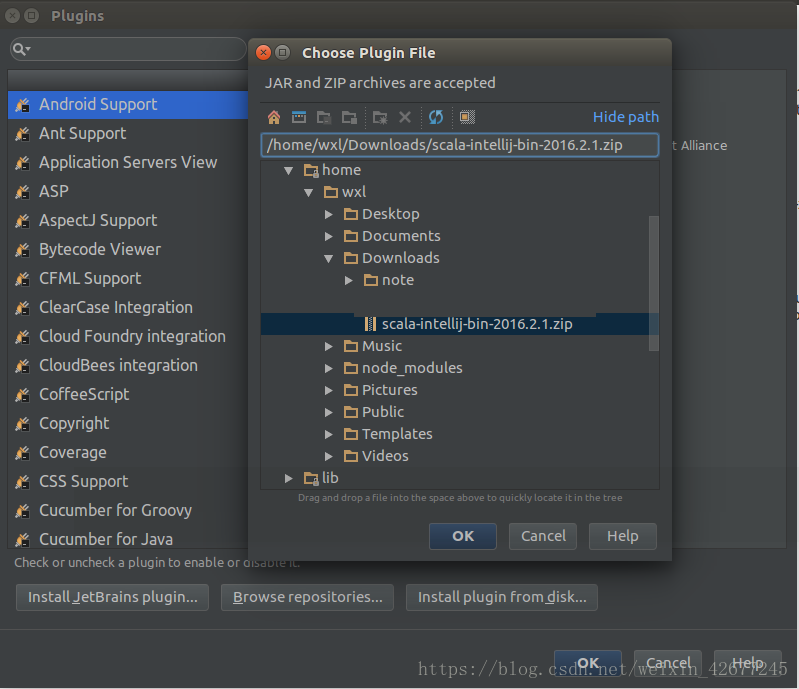The image size is (799, 689).
Task: Select scala-intellij-bin-2016.2.1.zip file row
Action: point(460,324)
